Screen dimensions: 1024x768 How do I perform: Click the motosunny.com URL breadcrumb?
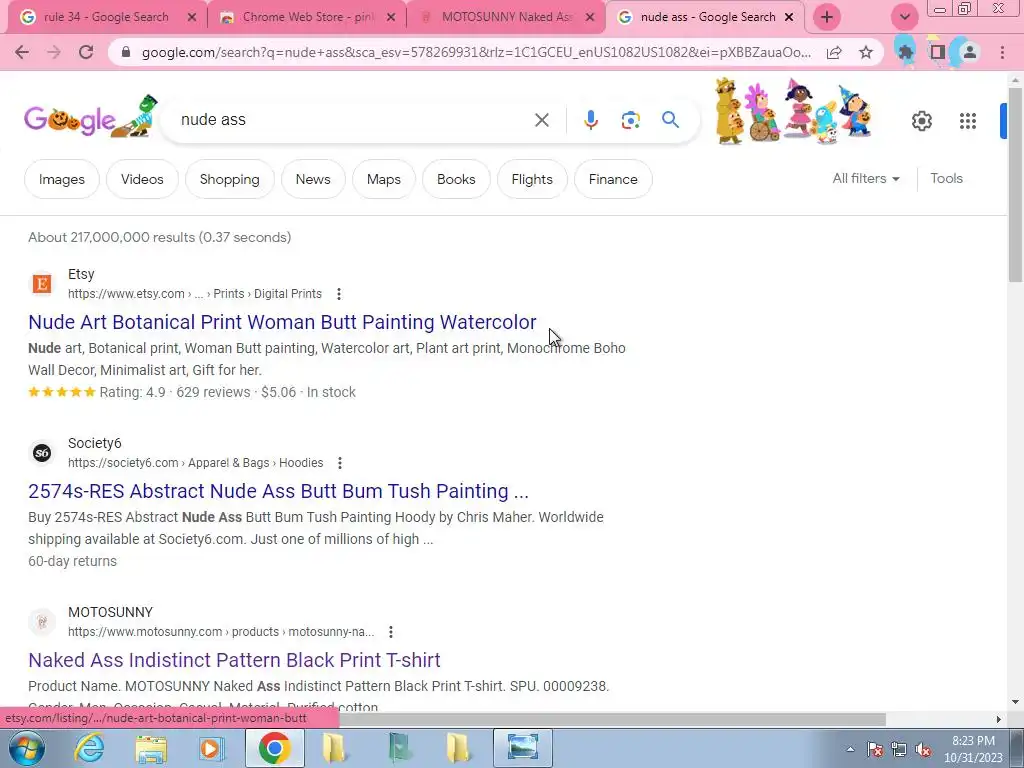coord(221,632)
